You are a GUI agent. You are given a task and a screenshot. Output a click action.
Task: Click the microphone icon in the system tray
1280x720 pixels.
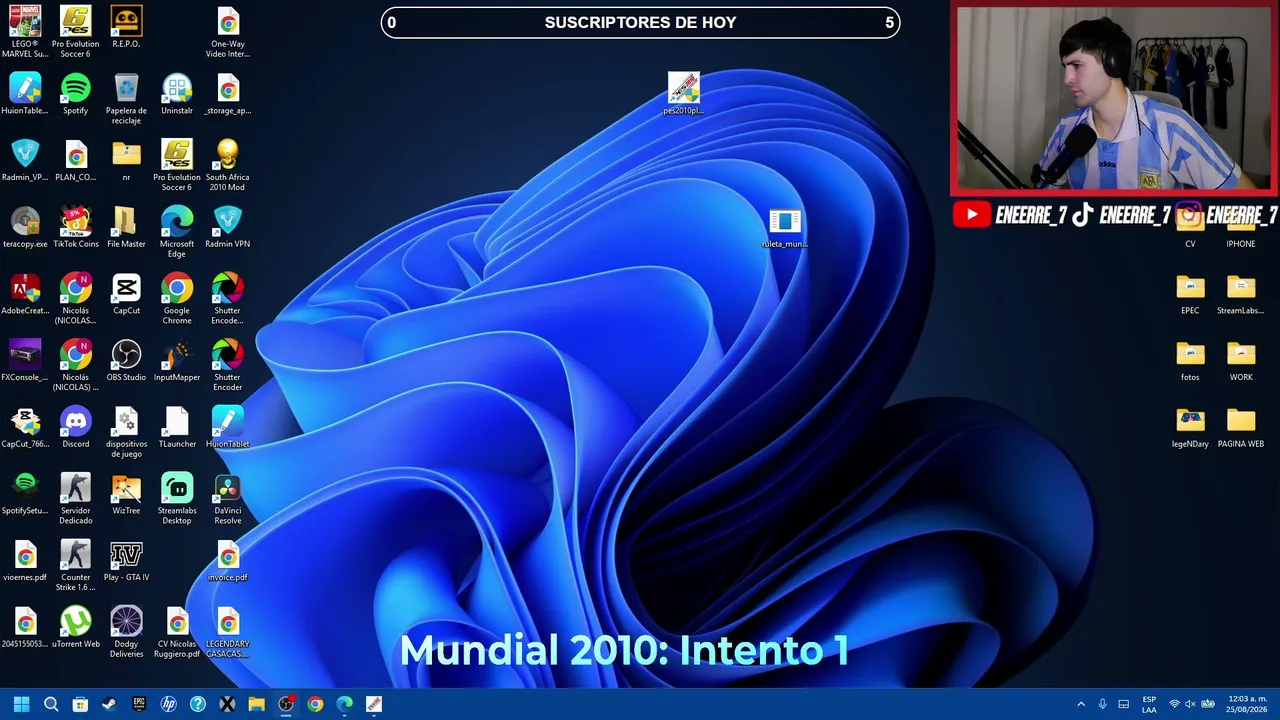coord(1102,704)
